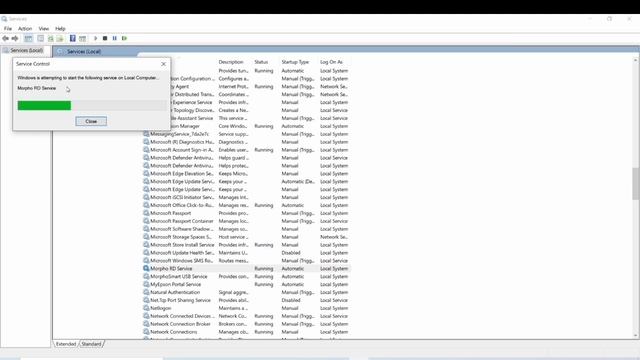Open the Action menu
This screenshot has height=360, width=640.
coord(25,29)
